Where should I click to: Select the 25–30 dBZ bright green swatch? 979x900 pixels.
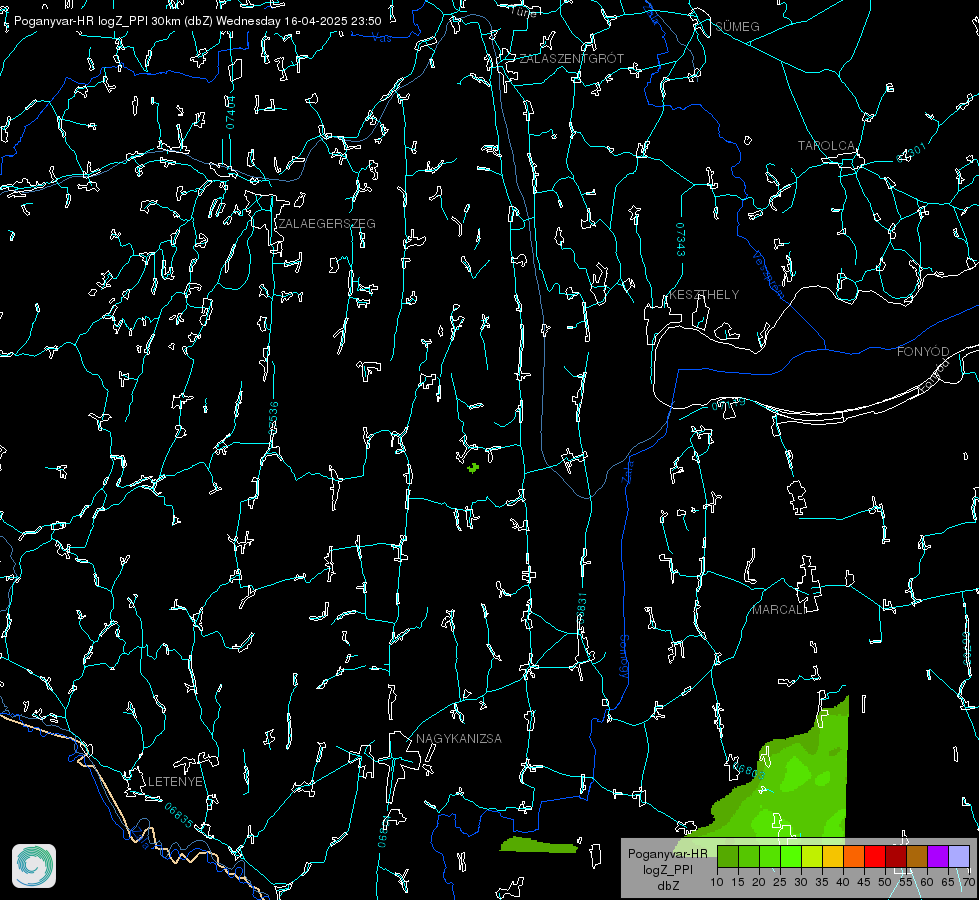tap(791, 856)
